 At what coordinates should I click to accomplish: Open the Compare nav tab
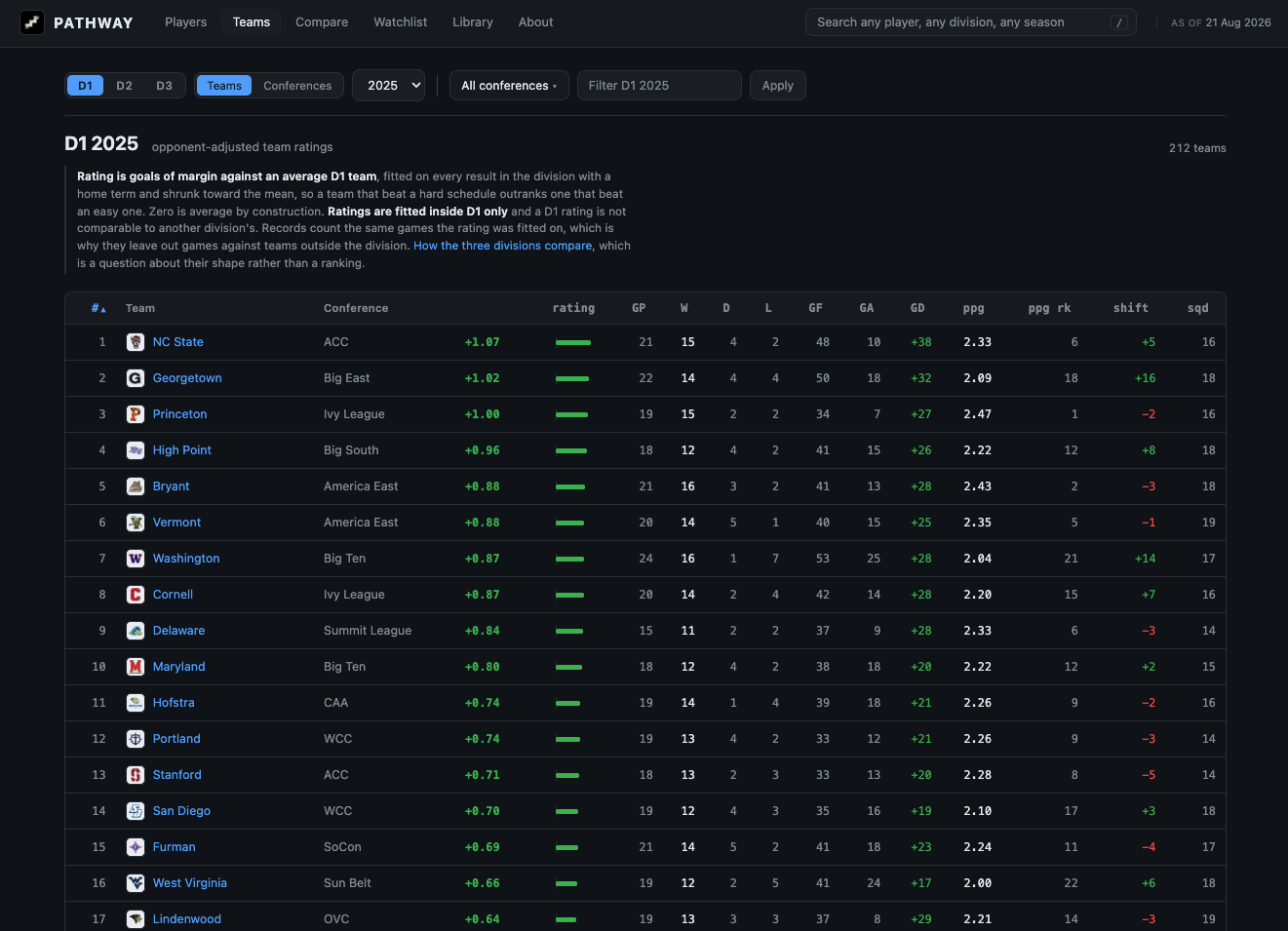(x=322, y=22)
